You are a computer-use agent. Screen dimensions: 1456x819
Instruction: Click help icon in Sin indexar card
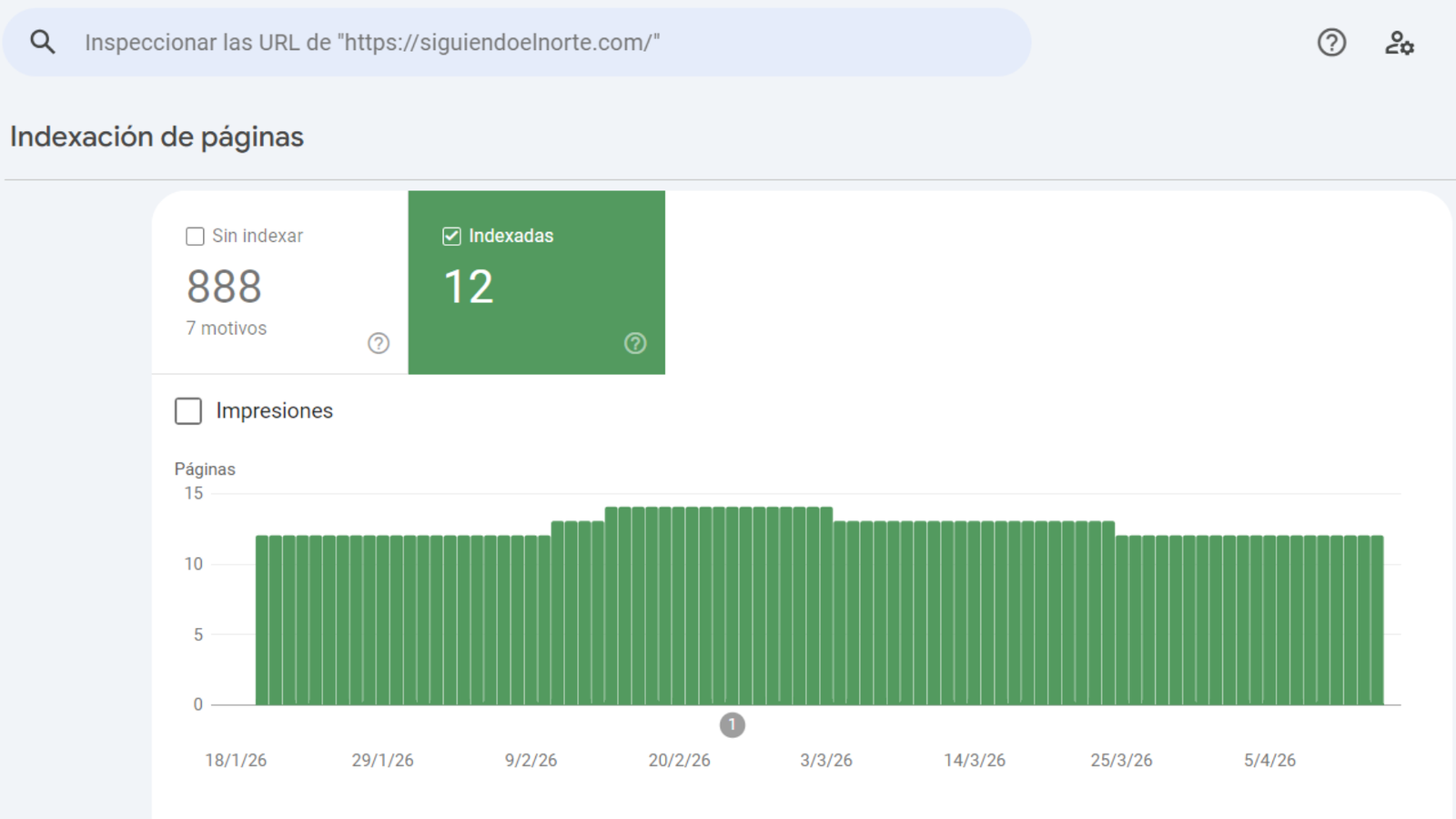(x=379, y=343)
